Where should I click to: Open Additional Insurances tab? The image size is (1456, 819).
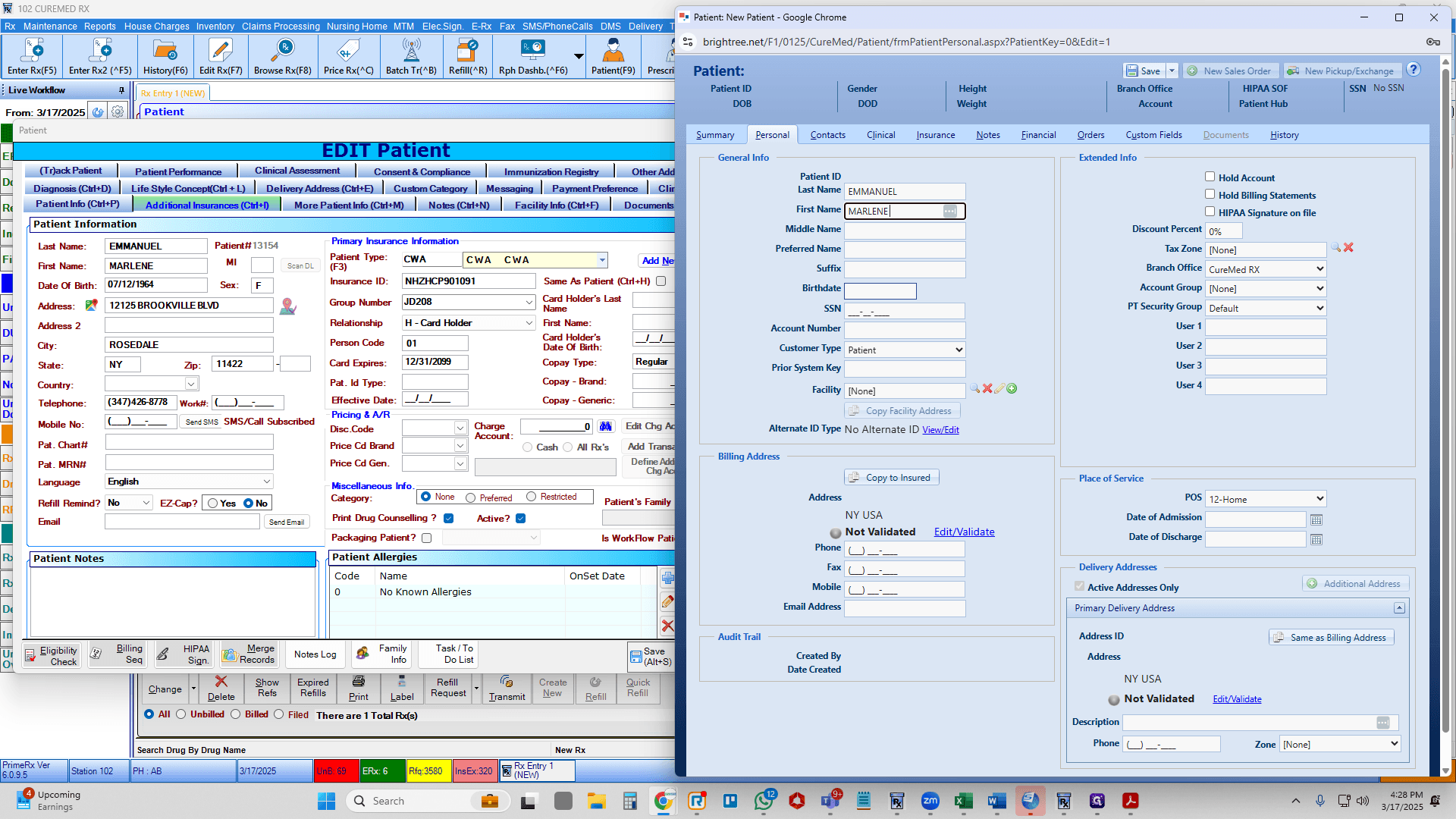click(x=207, y=205)
